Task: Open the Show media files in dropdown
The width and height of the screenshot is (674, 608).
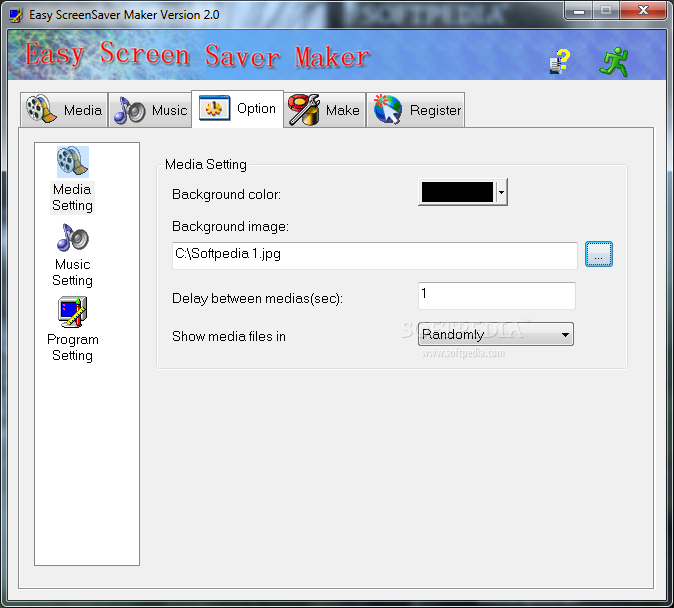Action: coord(496,334)
